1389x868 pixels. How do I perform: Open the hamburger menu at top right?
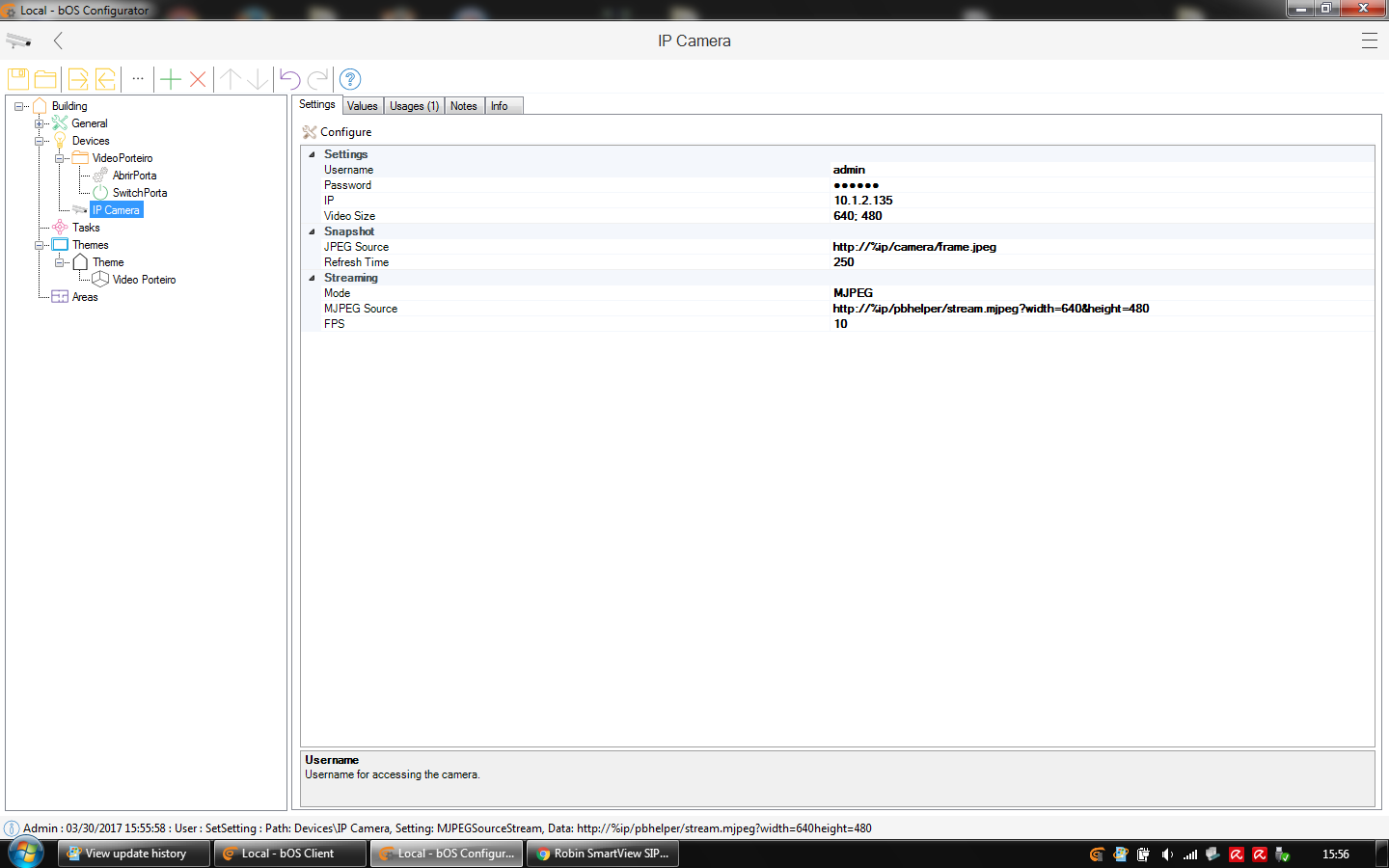point(1369,41)
